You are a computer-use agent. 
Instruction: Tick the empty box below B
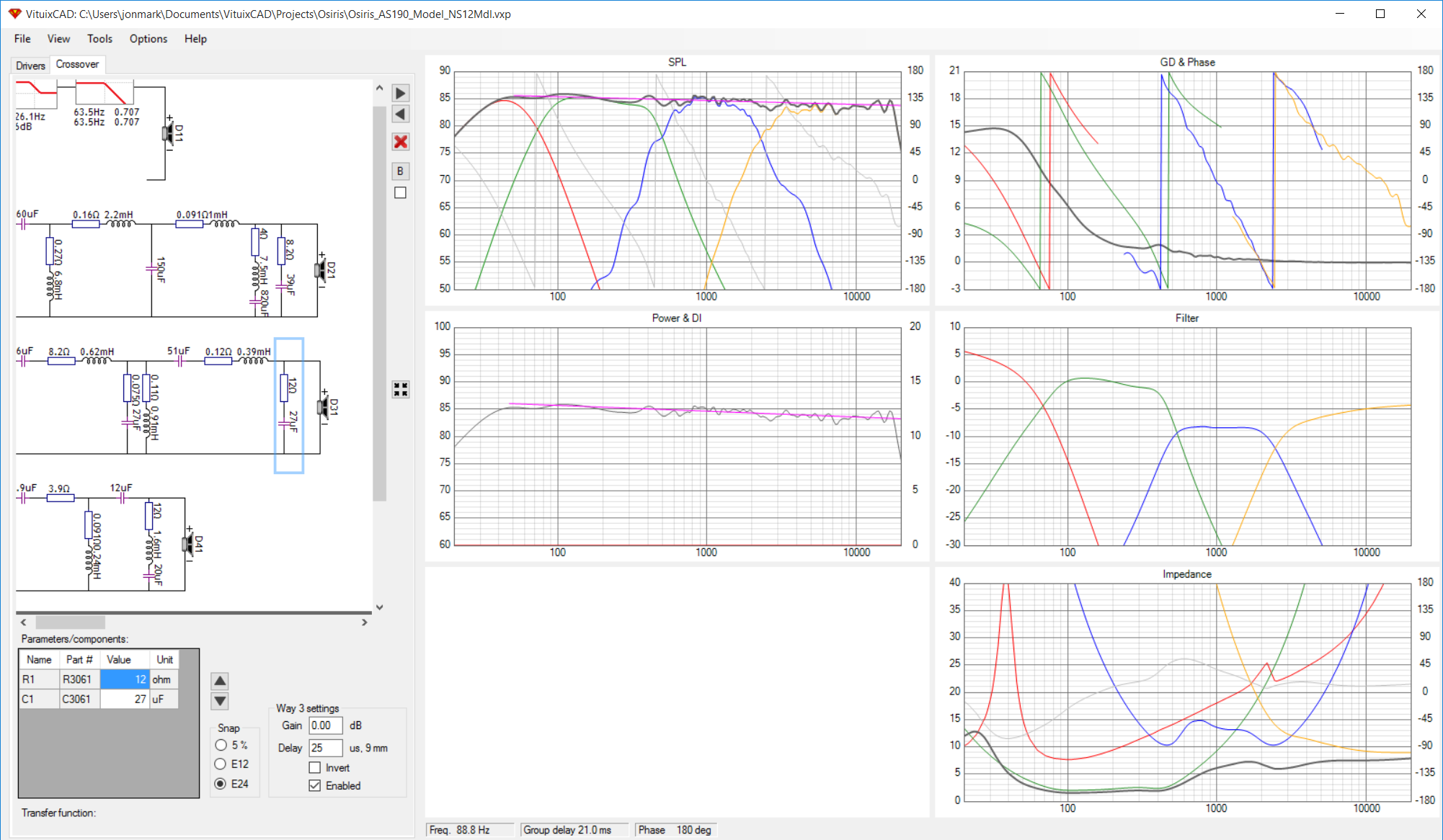pyautogui.click(x=401, y=193)
